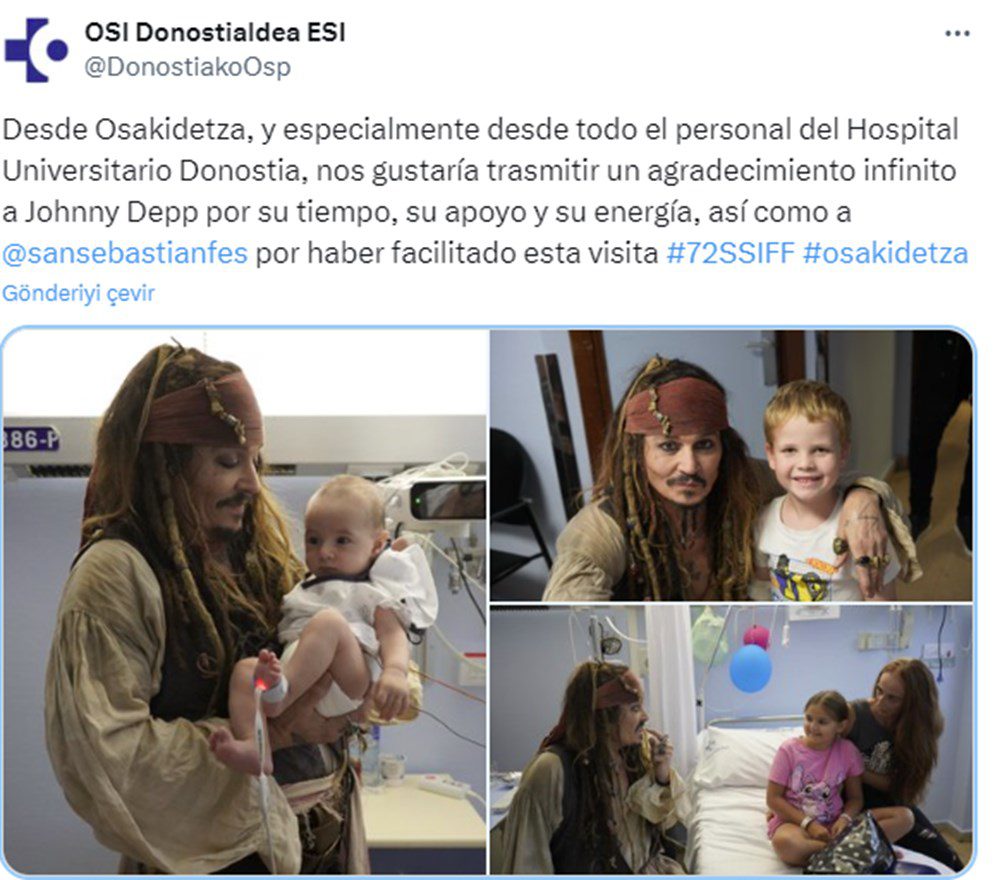This screenshot has width=1000, height=880.
Task: Click the Osakidetza cross logo avatar
Action: pos(36,50)
